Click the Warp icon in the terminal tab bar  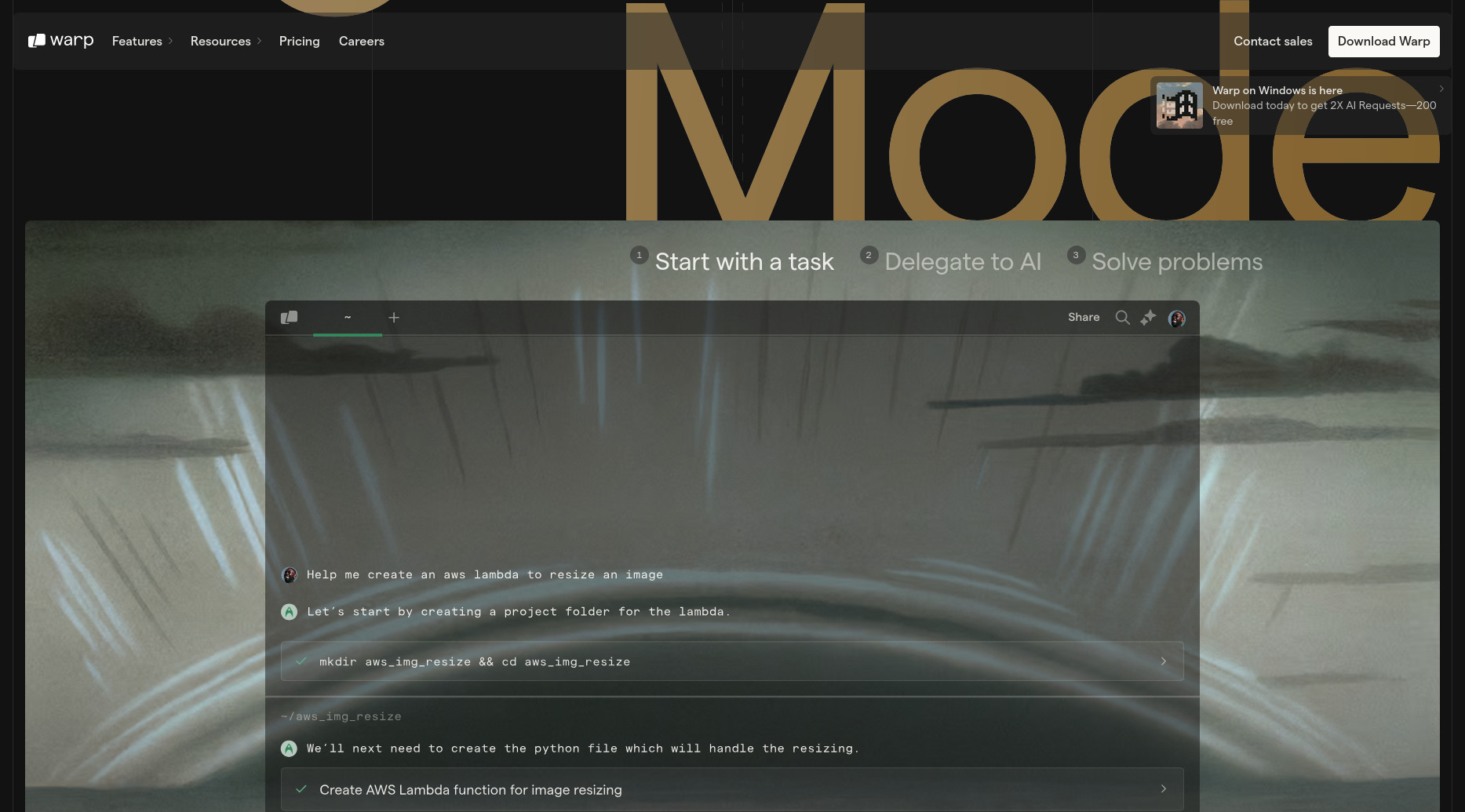pyautogui.click(x=289, y=317)
